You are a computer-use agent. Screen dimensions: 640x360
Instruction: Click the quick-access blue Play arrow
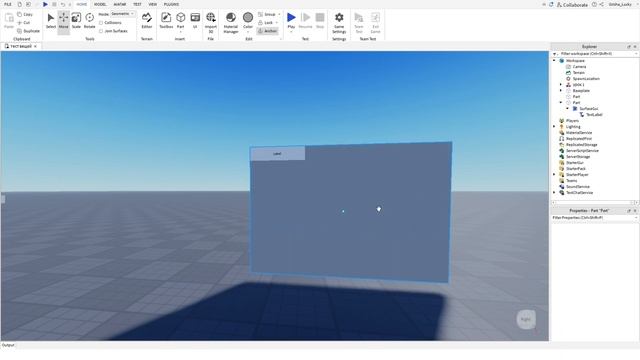coord(45,4)
